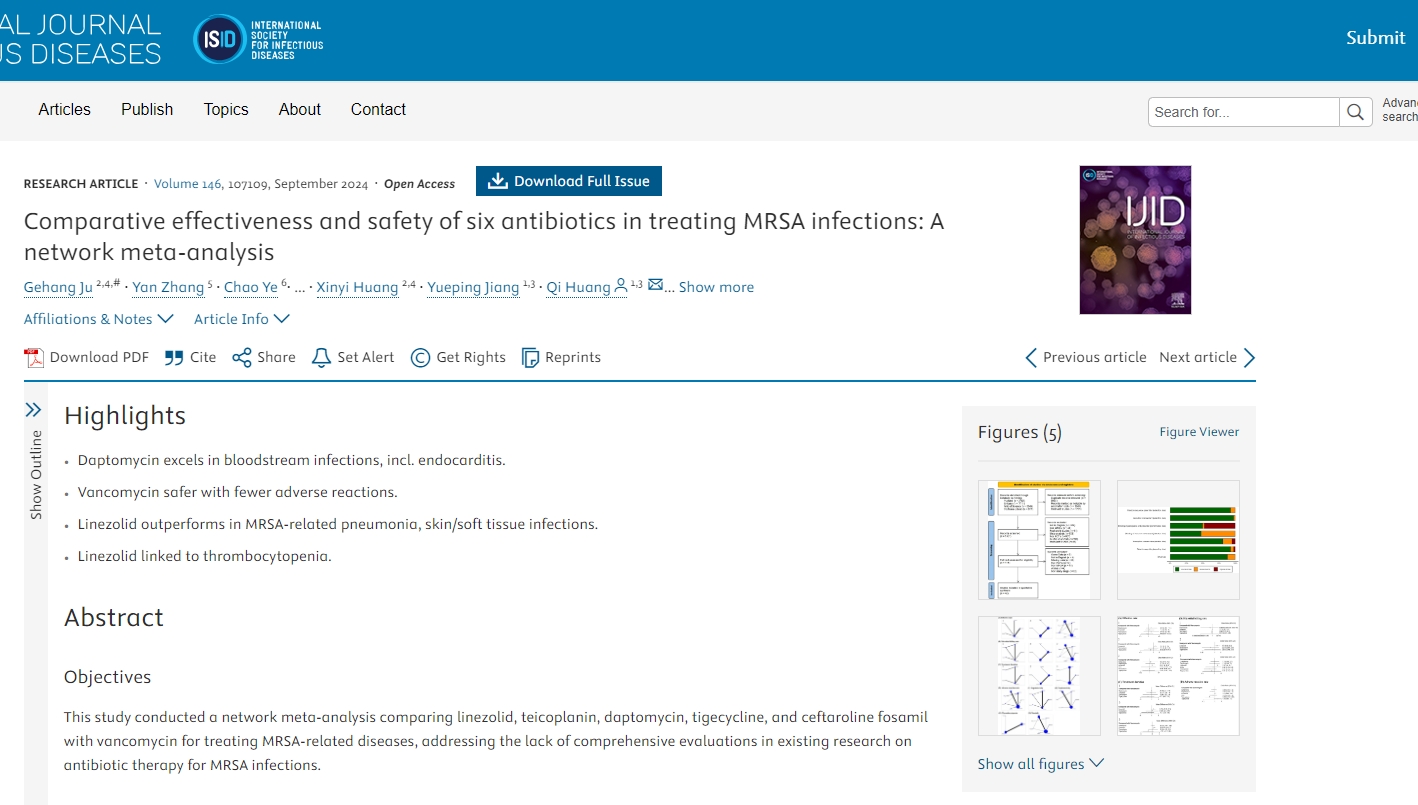Open the forest plots figure thumbnail
The height and width of the screenshot is (805, 1418).
click(x=1178, y=676)
